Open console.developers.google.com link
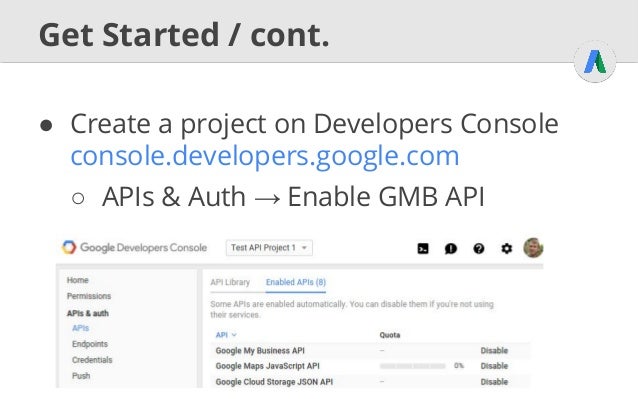 pyautogui.click(x=265, y=156)
